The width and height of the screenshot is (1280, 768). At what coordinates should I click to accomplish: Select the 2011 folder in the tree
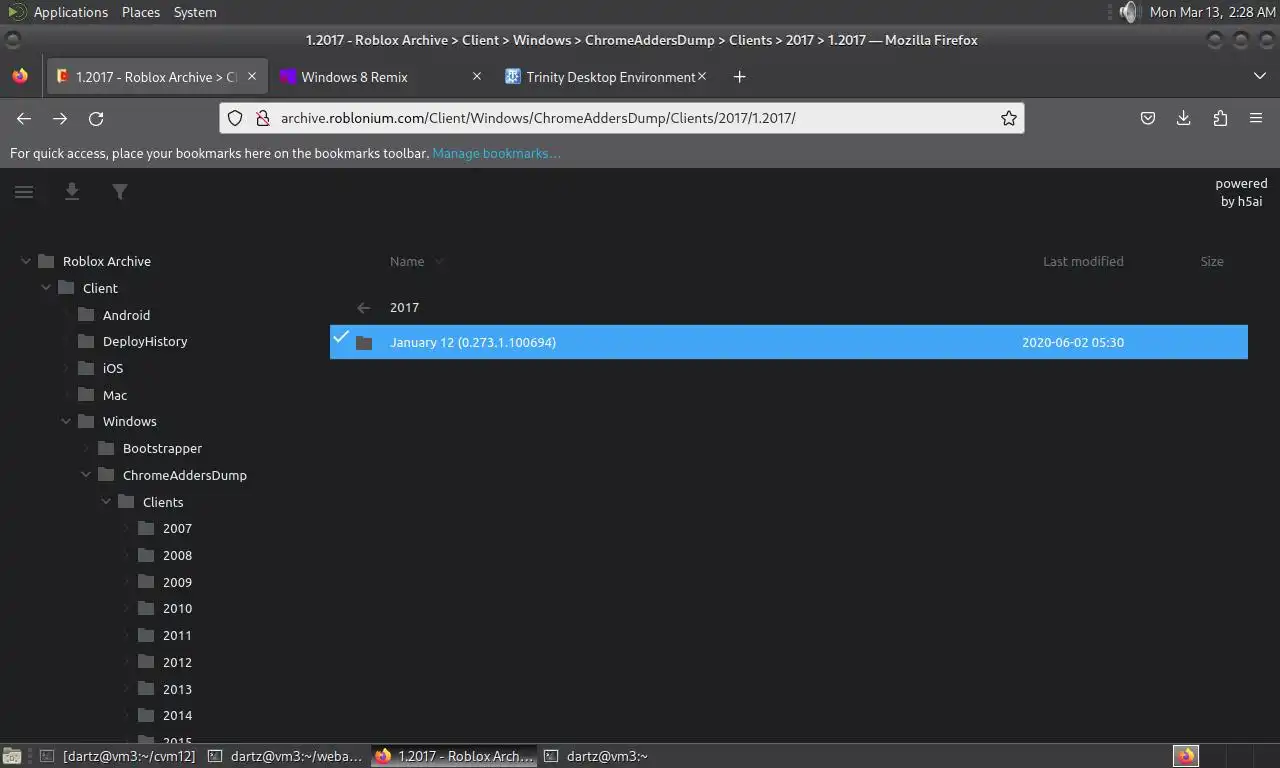coord(177,635)
